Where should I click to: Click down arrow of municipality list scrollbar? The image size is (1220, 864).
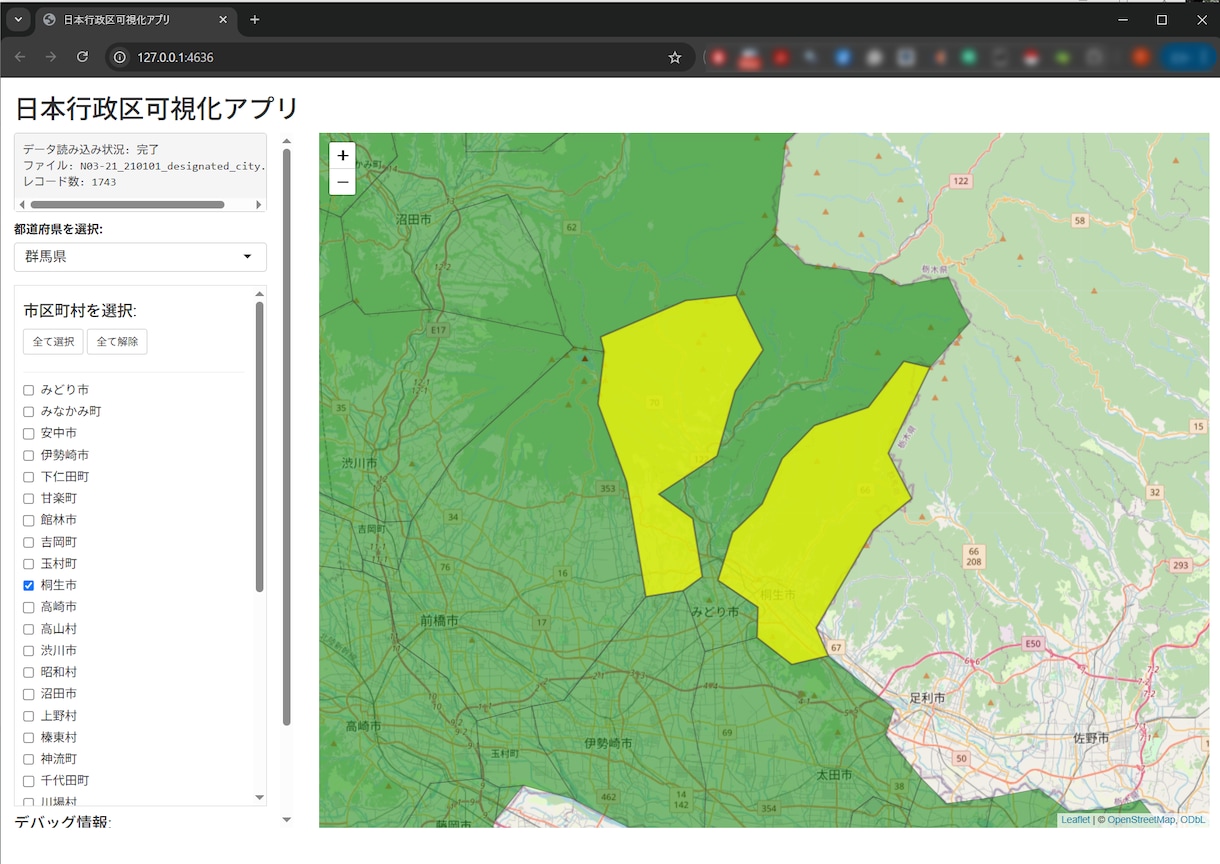[260, 798]
